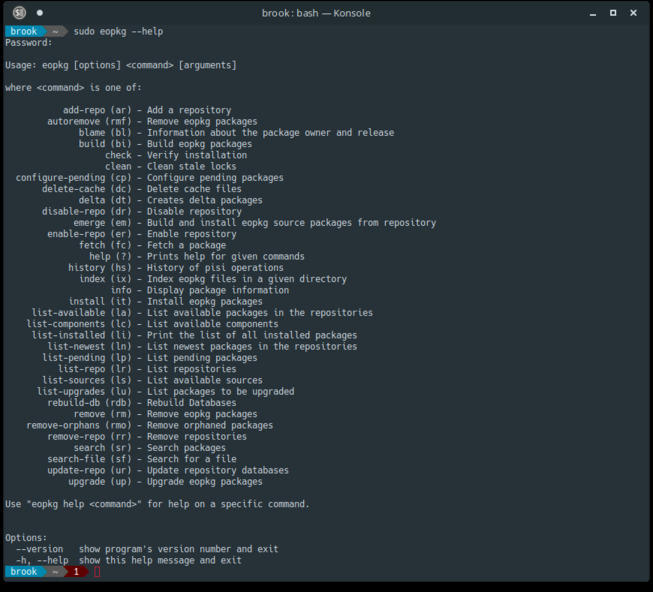
Task: Click the 'where <command> is one of:' line
Action: [x=73, y=88]
